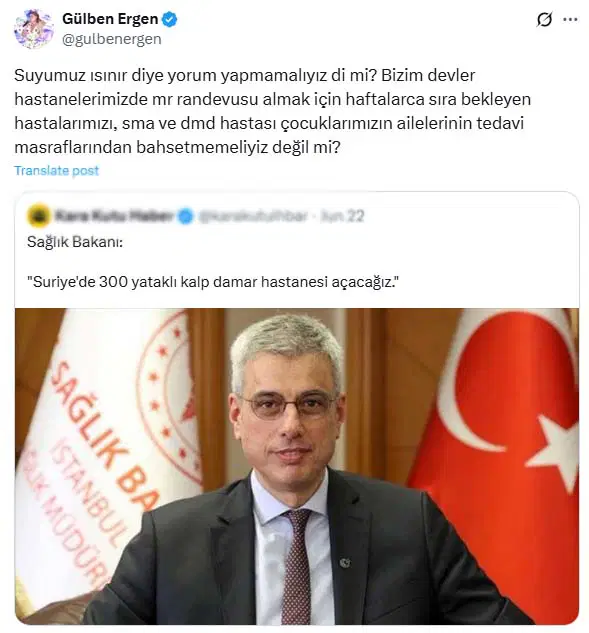Click the Grok slashed-circle icon
589x633 pixels.
point(544,19)
